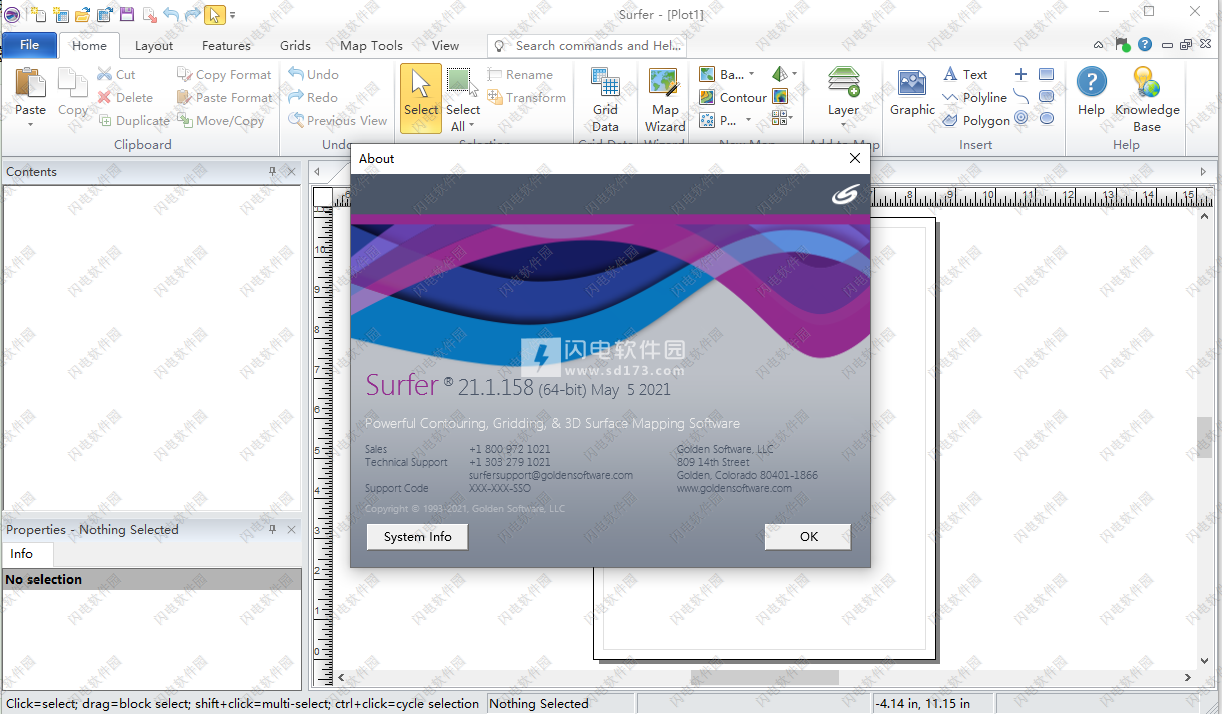Click surfersupport@goldensoftware.com email

point(551,475)
